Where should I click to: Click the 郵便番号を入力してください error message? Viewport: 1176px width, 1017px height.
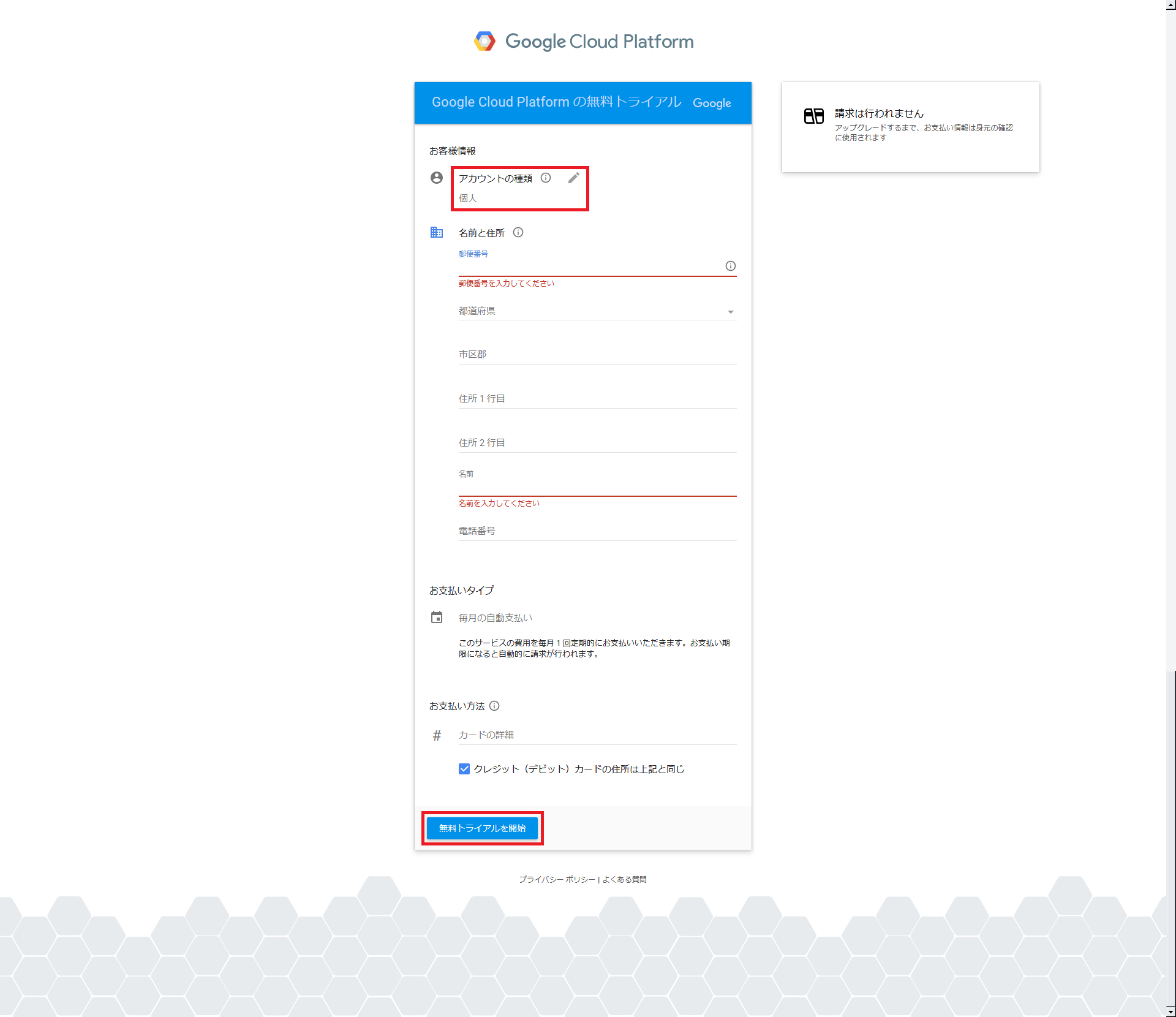click(507, 283)
